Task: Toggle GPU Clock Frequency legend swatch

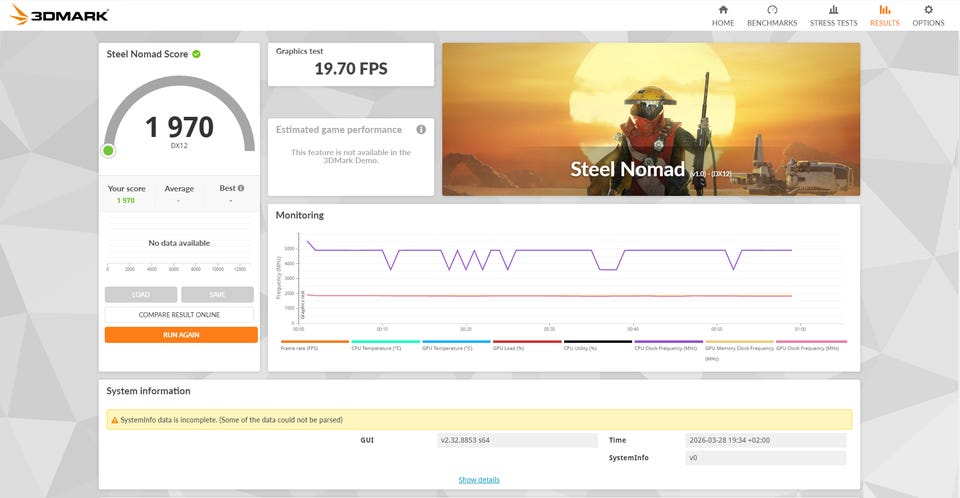Action: pyautogui.click(x=811, y=342)
